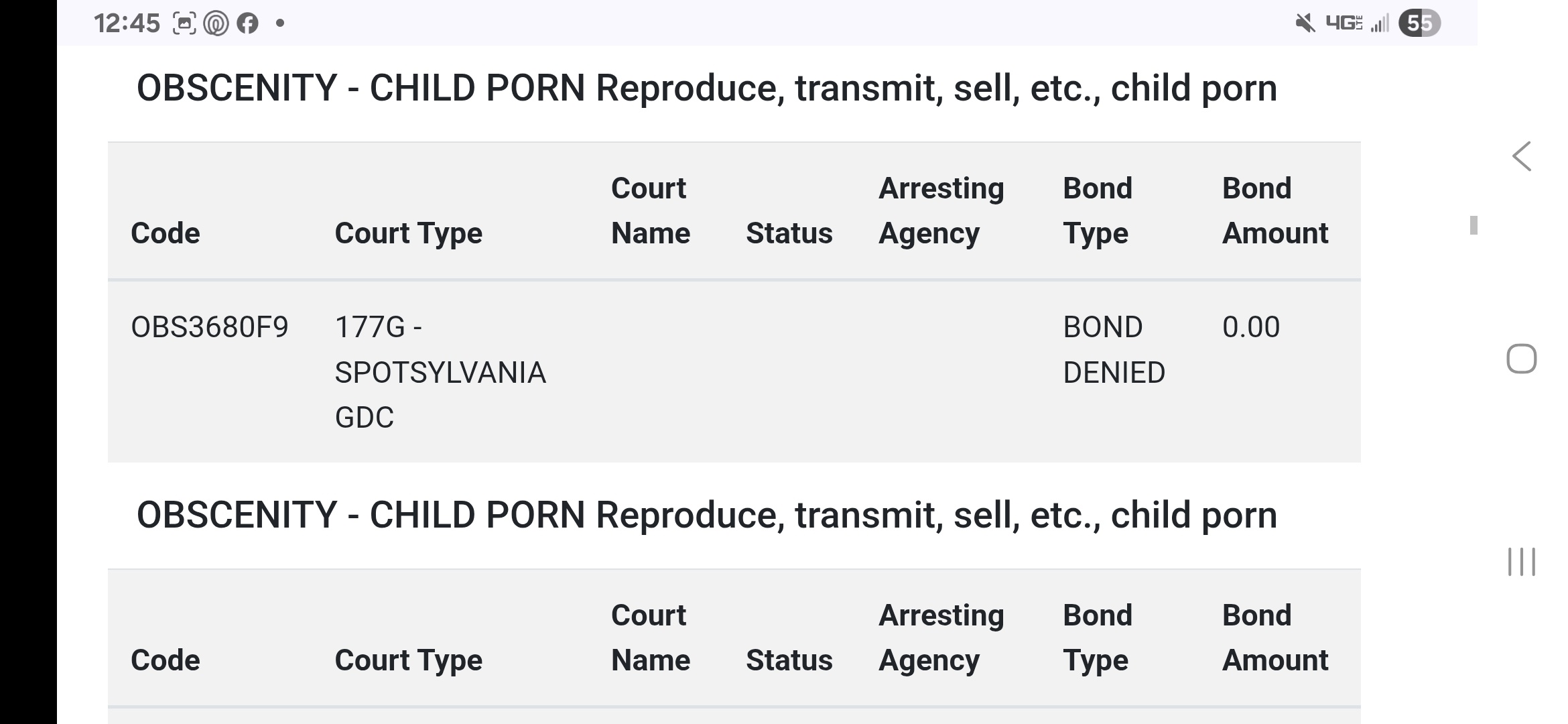The width and height of the screenshot is (1568, 724).
Task: Open the recent apps button
Action: click(1522, 562)
